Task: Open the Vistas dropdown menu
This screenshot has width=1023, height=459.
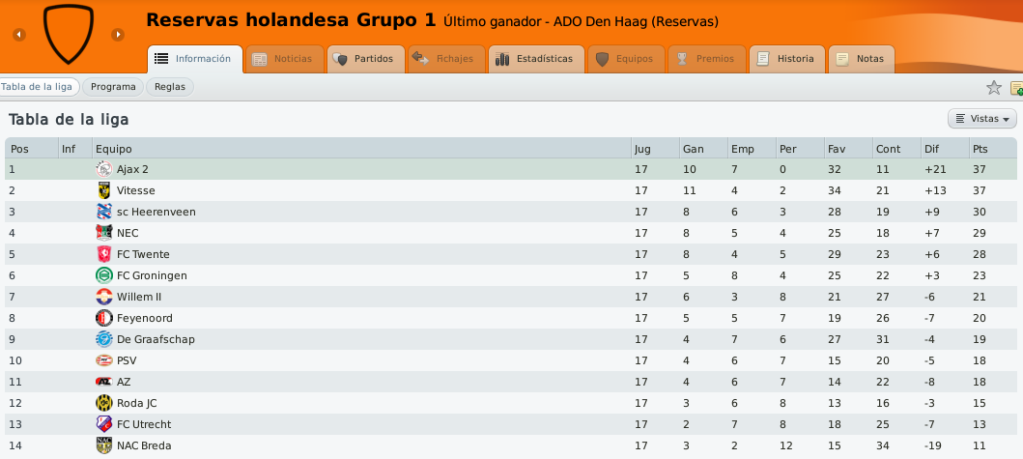Action: 982,119
